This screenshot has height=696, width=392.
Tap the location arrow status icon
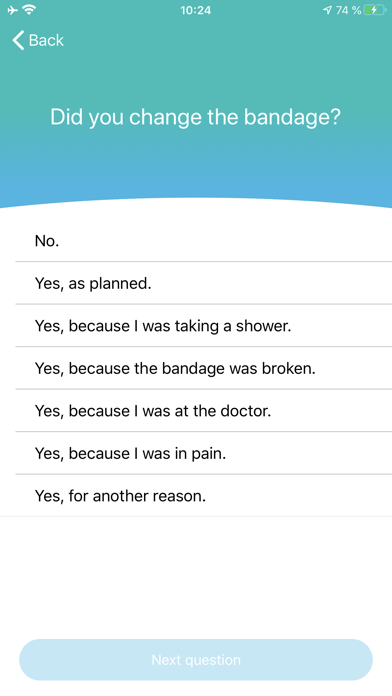[327, 10]
